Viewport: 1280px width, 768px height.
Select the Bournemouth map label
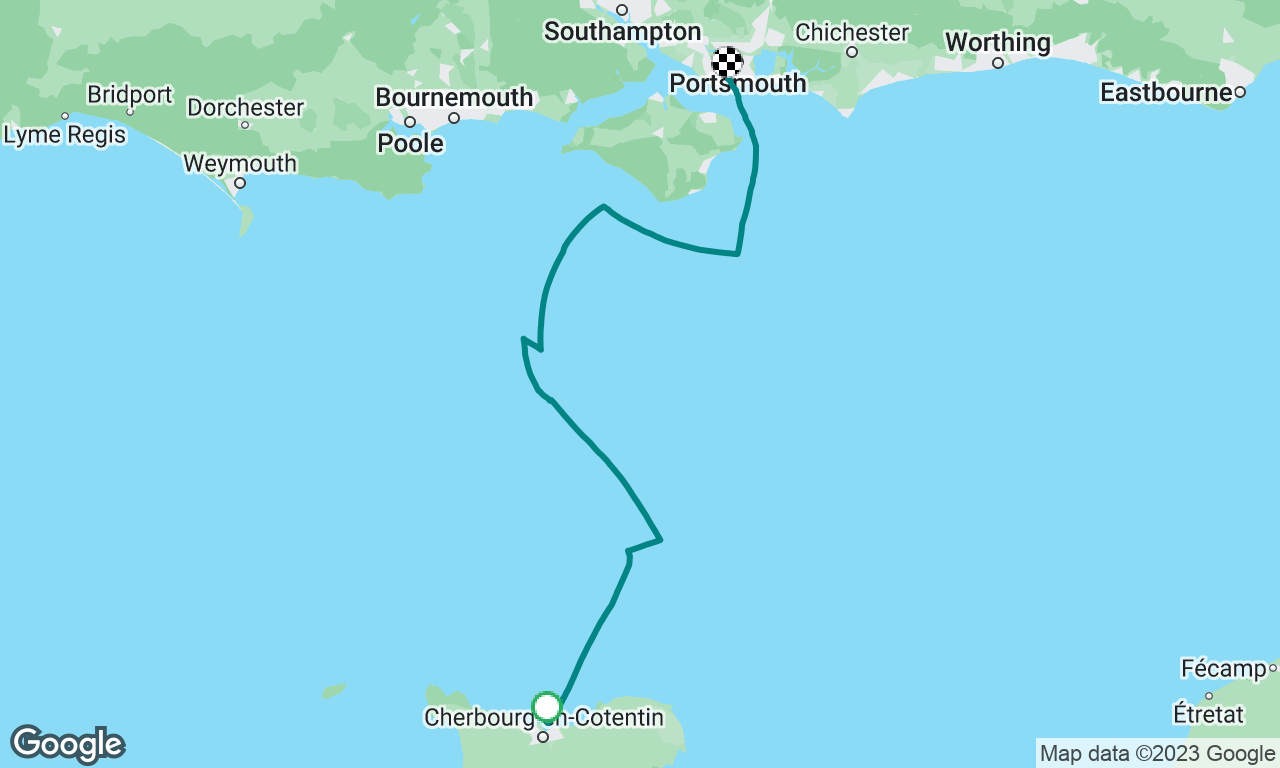pos(454,98)
